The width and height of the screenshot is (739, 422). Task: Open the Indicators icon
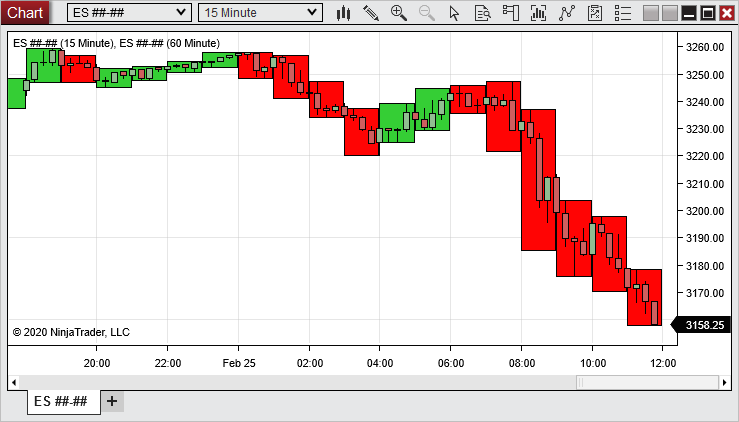point(568,13)
